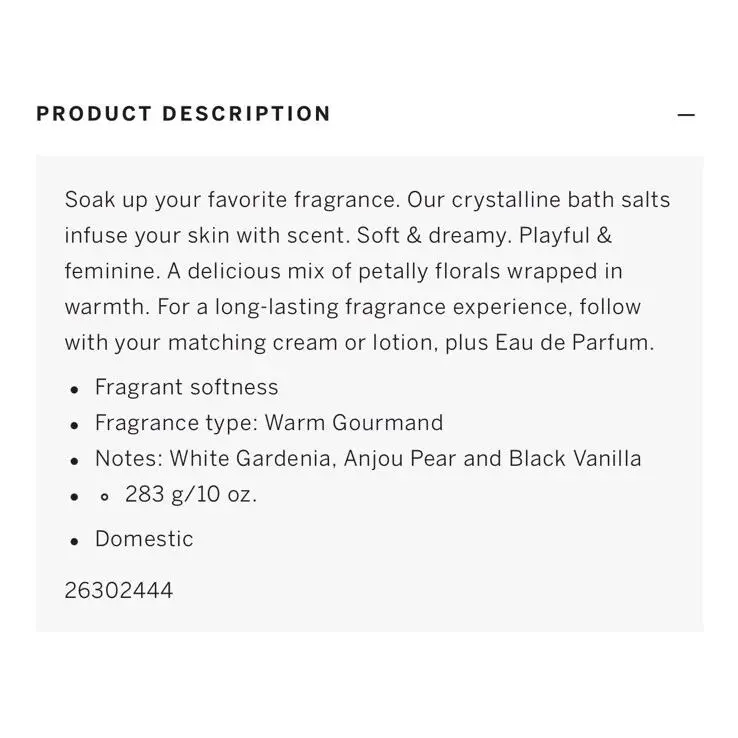Collapse the Product Description section via minus icon

click(x=686, y=115)
